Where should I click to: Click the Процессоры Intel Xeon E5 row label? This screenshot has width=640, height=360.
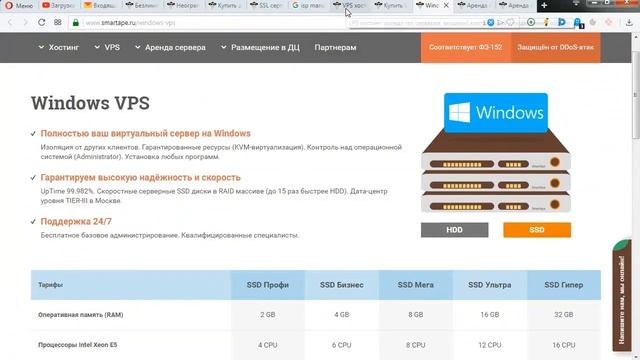78,345
